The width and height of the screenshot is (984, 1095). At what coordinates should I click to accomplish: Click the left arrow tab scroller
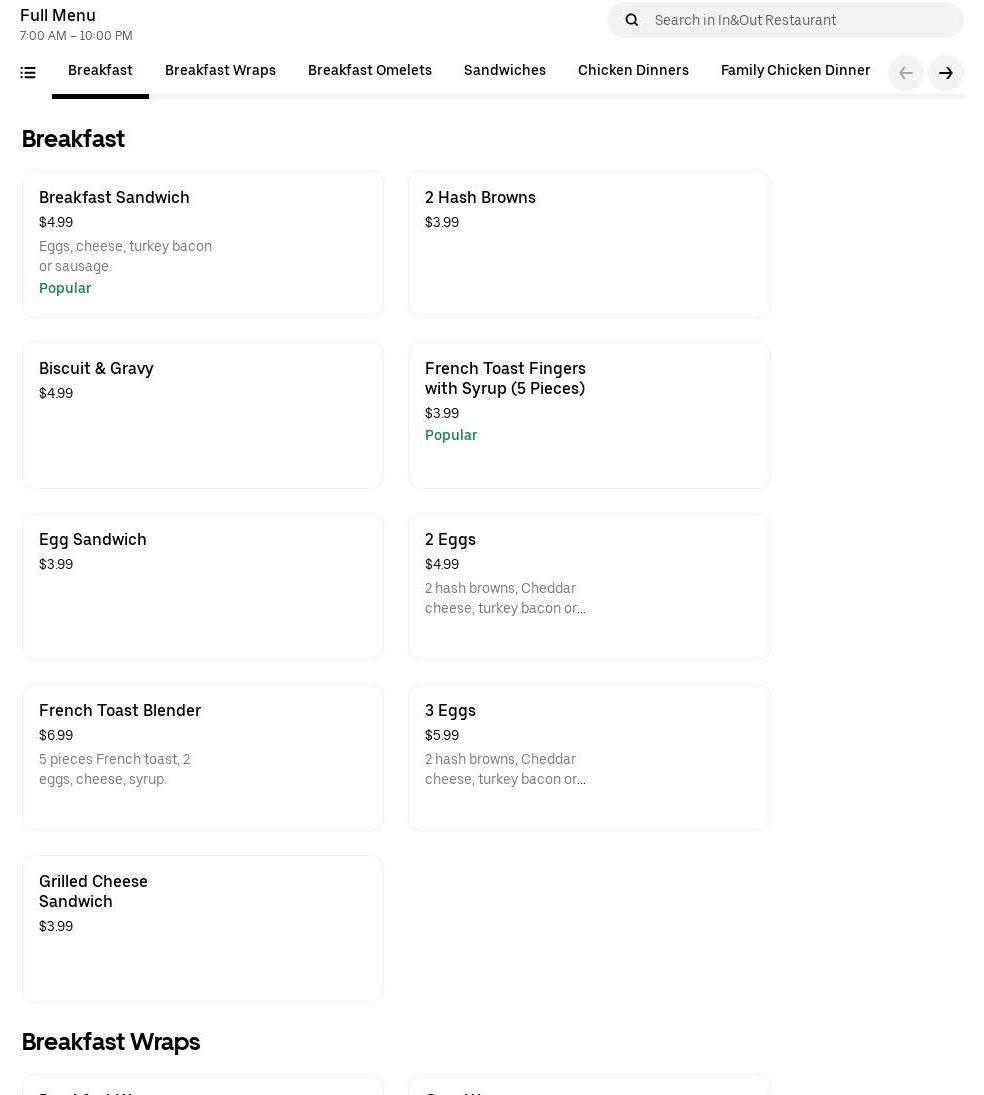[906, 73]
